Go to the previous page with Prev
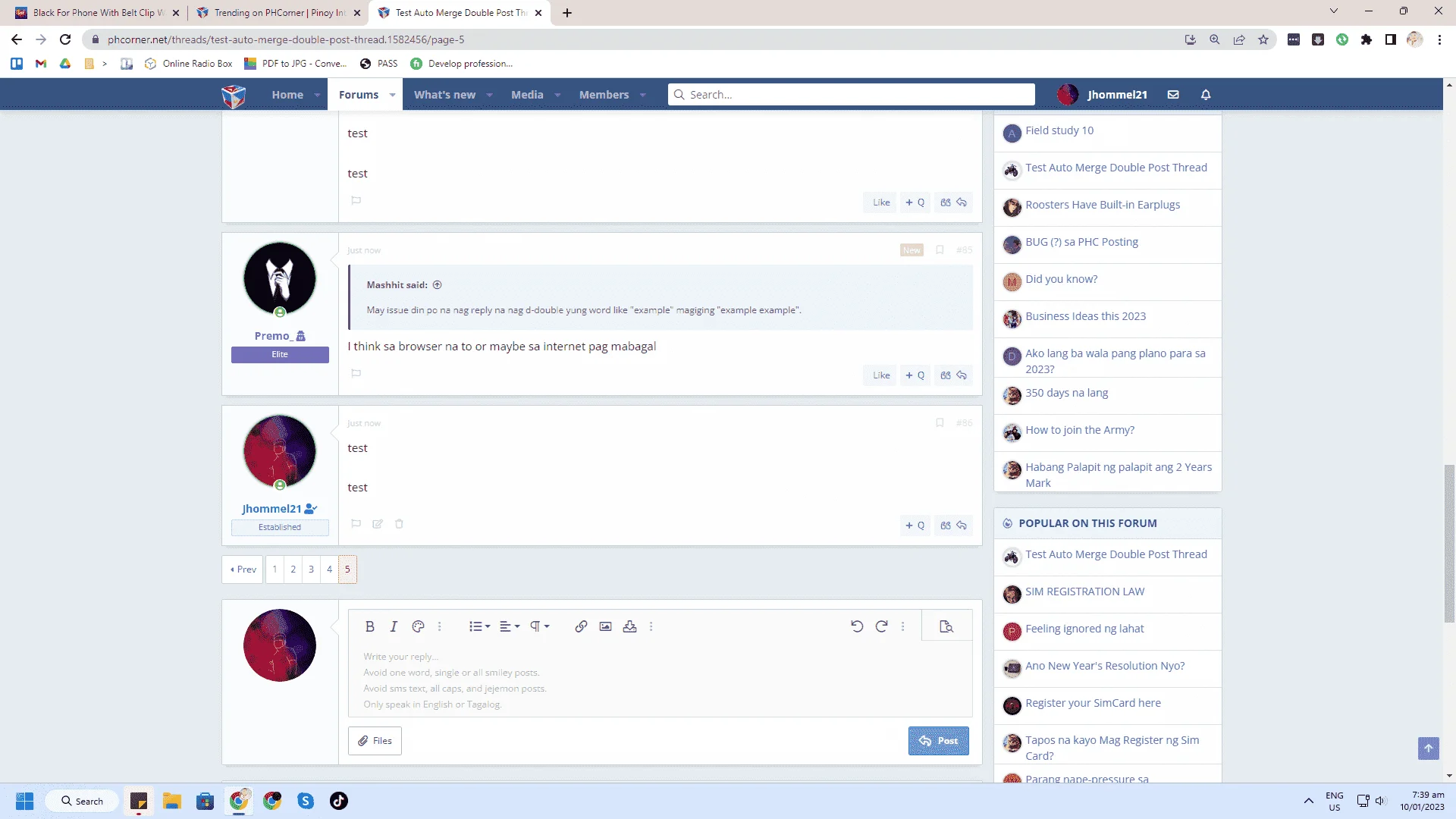The width and height of the screenshot is (1456, 819). pyautogui.click(x=243, y=570)
